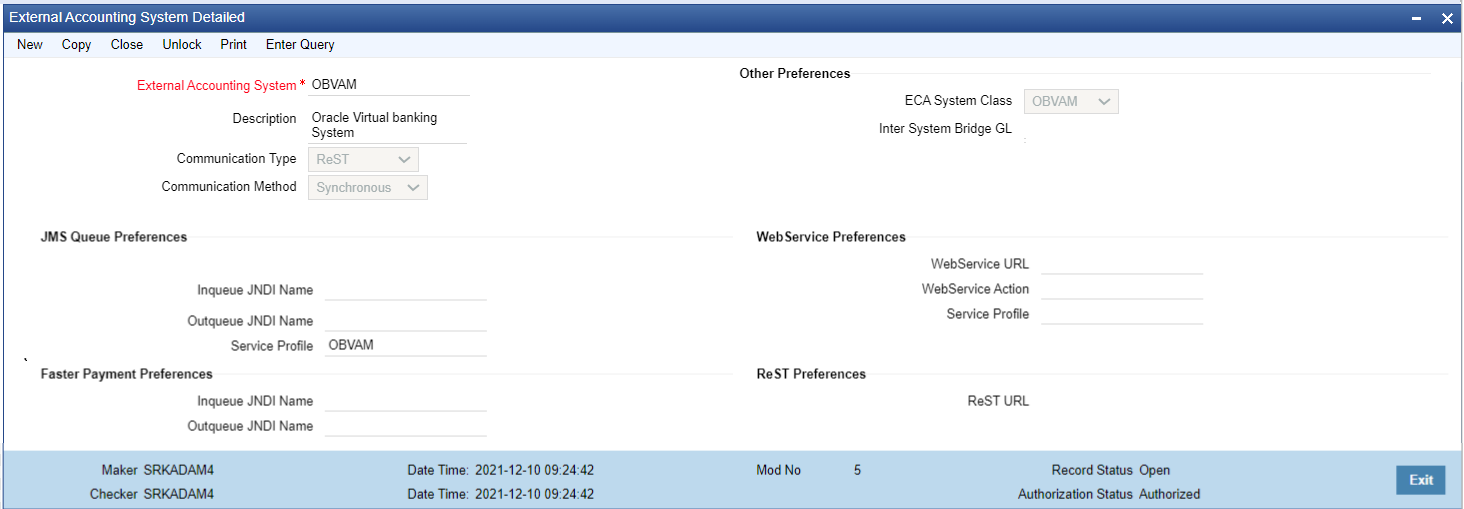Click Faster Payment Outqueue JNDI Name field
The height and width of the screenshot is (509, 1464).
point(405,426)
